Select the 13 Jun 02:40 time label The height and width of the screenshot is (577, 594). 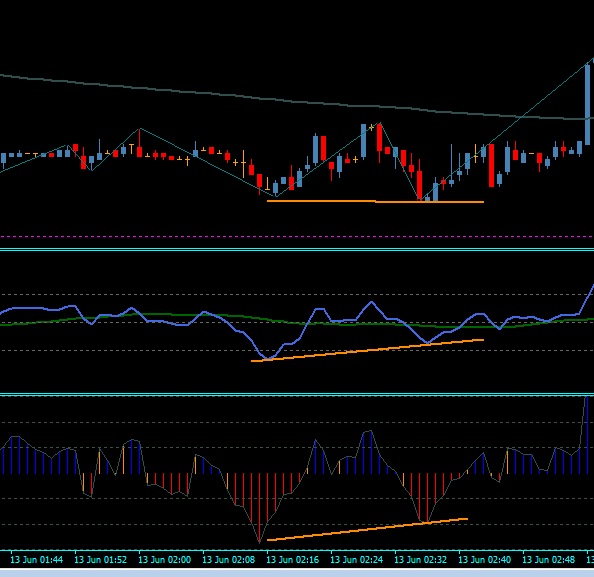pyautogui.click(x=485, y=560)
